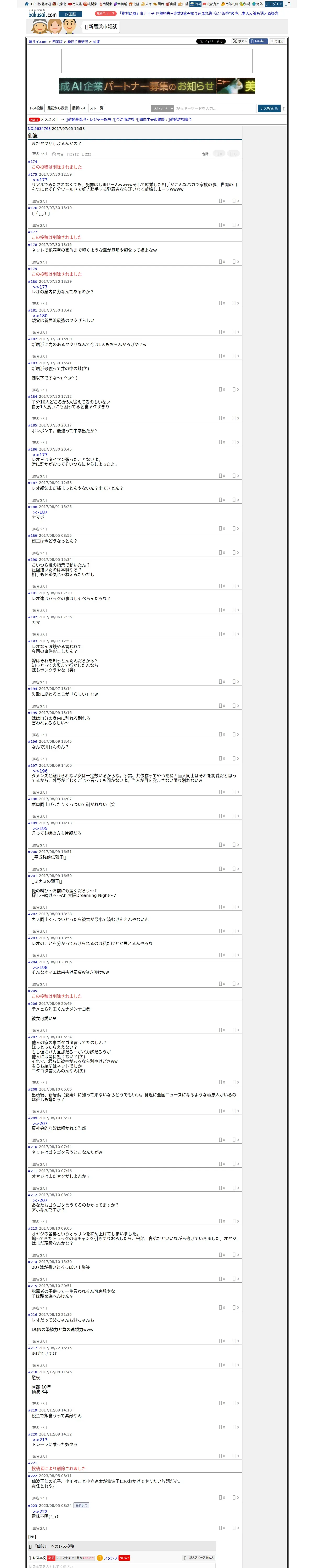Open the 愛媛遊園地・レジャー施設 recommended link

[x=88, y=120]
